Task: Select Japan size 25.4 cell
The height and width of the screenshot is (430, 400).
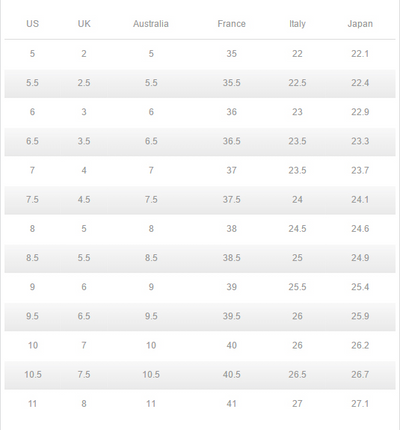Action: coord(360,287)
